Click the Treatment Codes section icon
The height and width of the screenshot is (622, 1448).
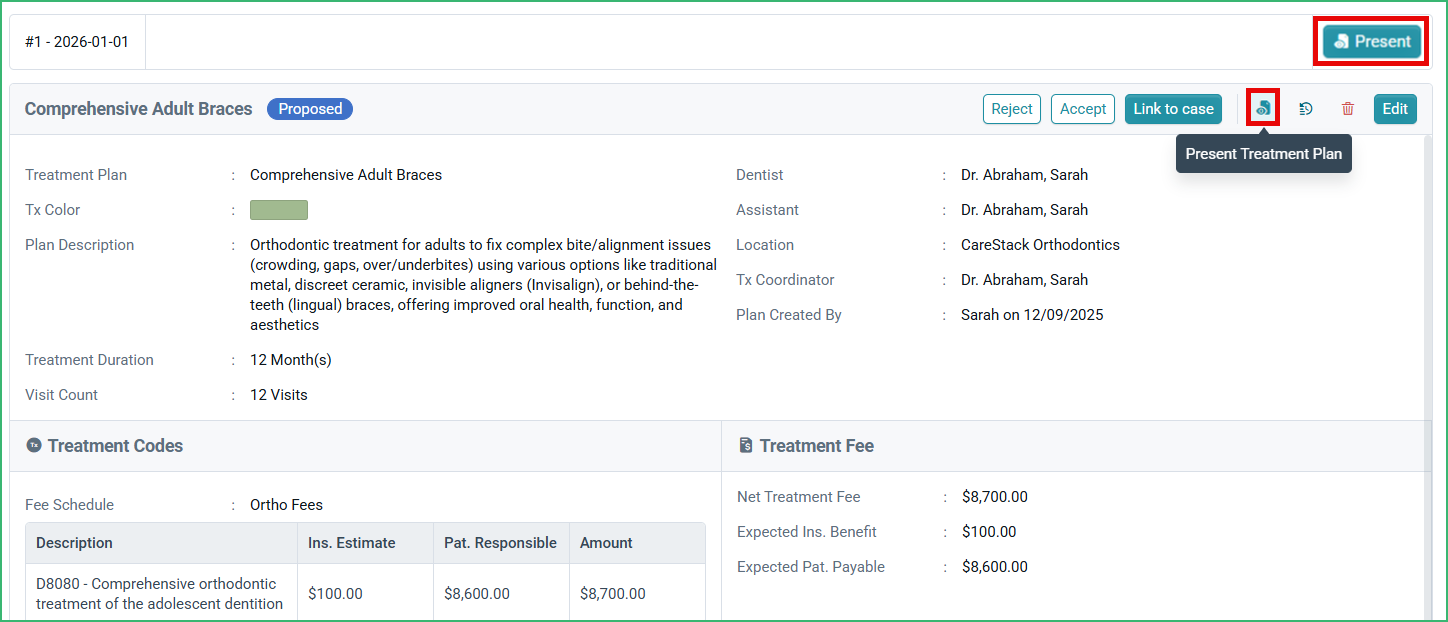pos(34,445)
